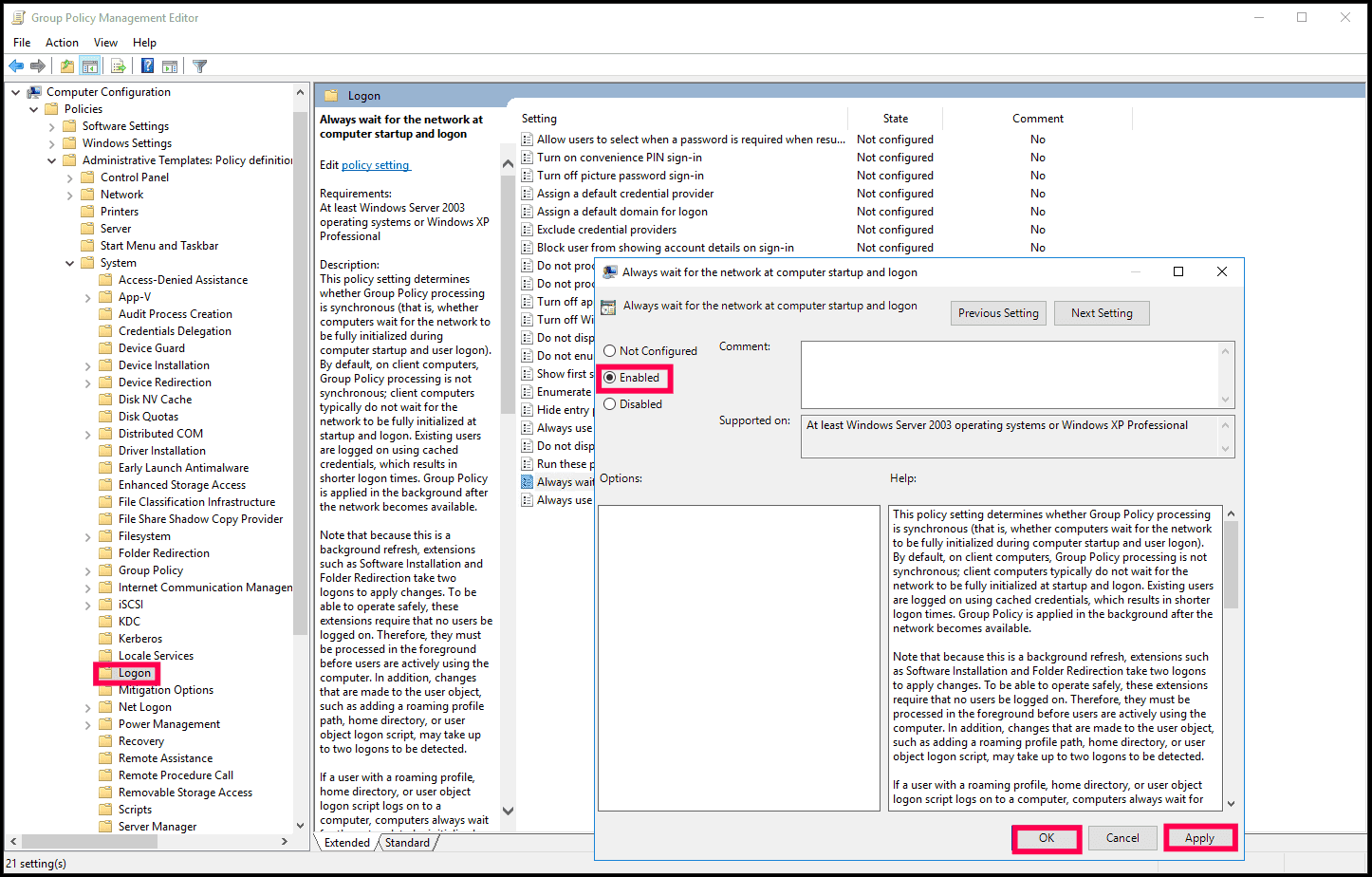Go to Next Setting
This screenshot has width=1372, height=877.
[x=1102, y=313]
